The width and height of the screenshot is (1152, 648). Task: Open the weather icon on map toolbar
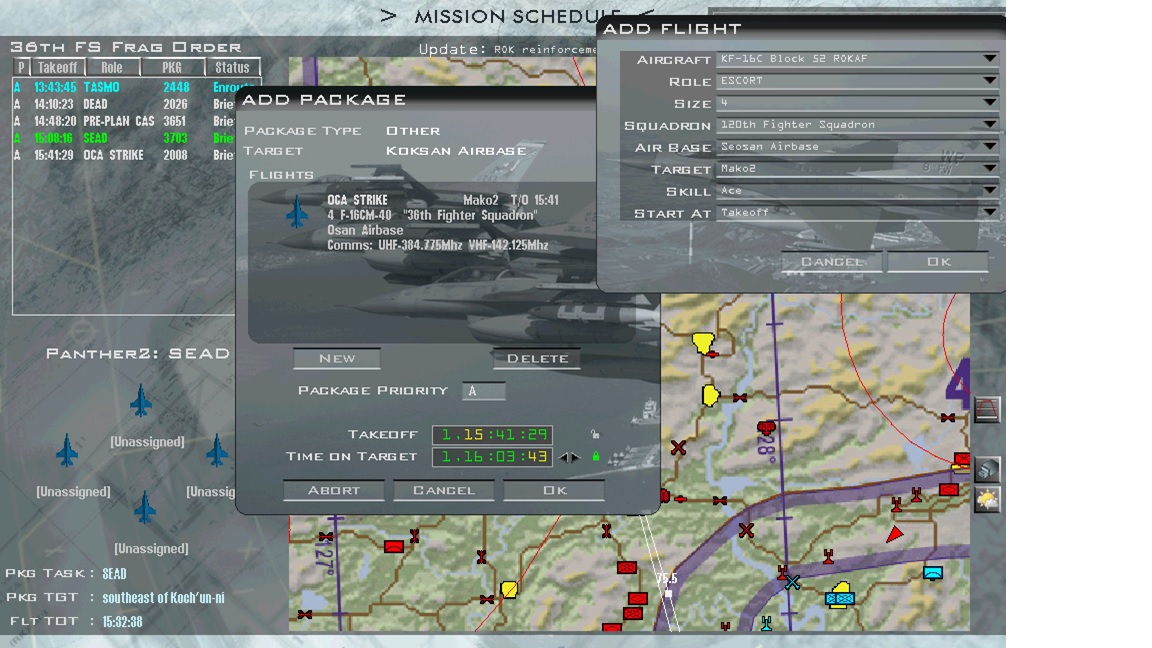click(987, 500)
